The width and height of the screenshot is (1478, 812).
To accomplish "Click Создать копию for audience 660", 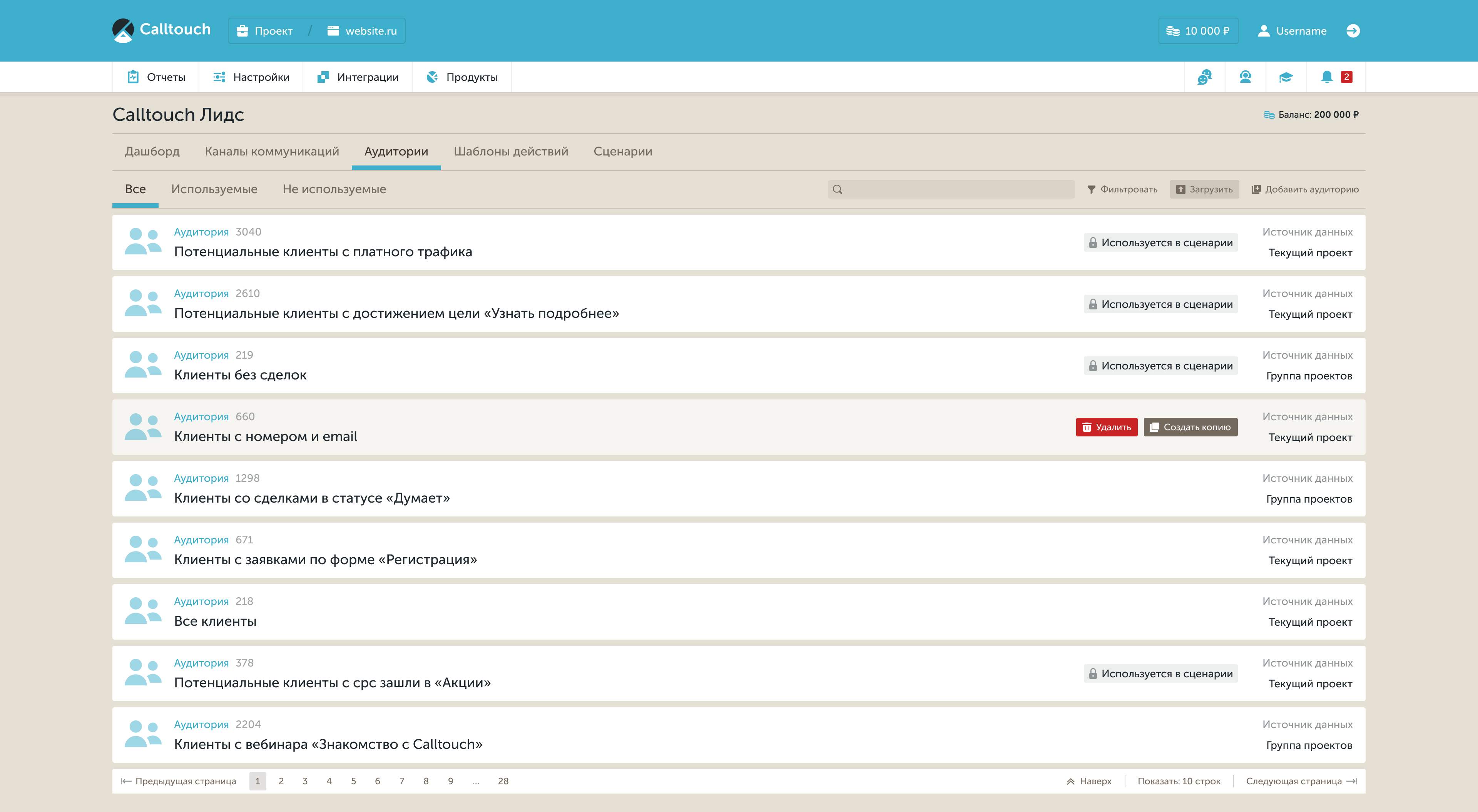I will (x=1190, y=427).
